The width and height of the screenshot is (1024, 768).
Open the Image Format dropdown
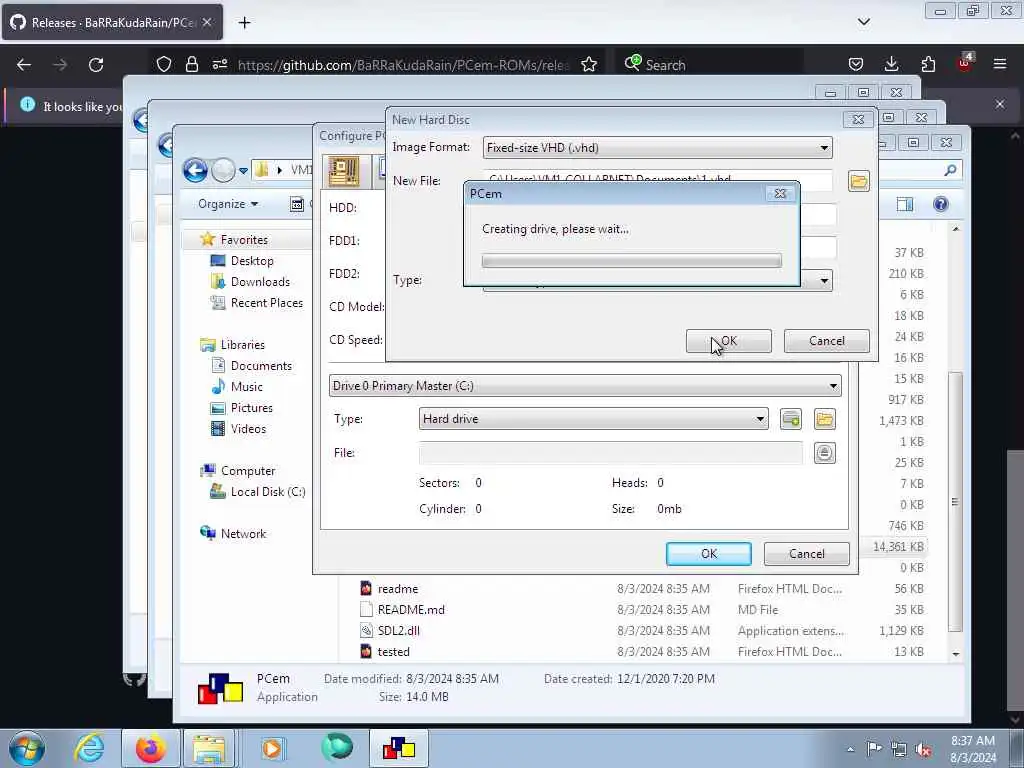coord(658,148)
